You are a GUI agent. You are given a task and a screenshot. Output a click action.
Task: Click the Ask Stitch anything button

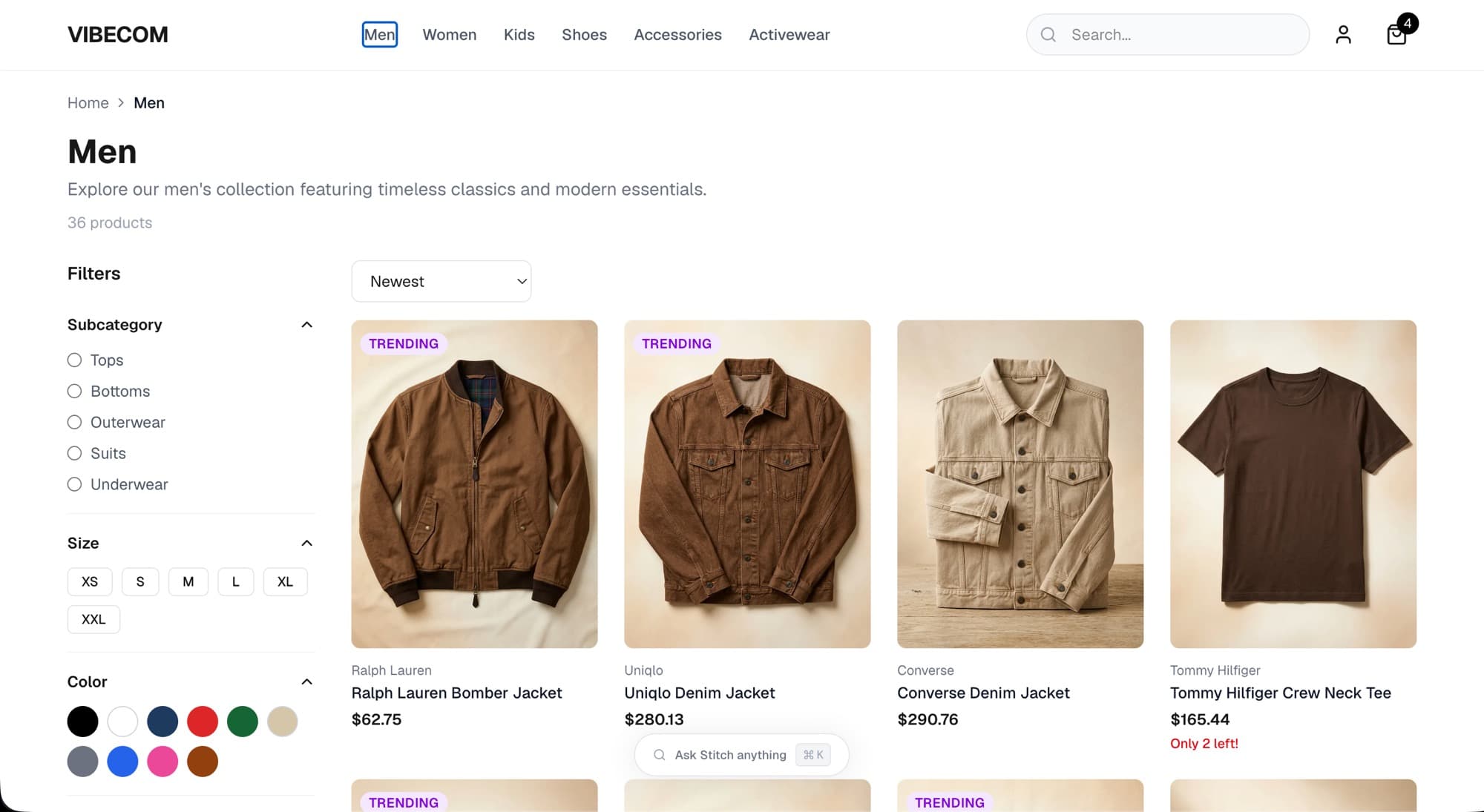point(742,755)
